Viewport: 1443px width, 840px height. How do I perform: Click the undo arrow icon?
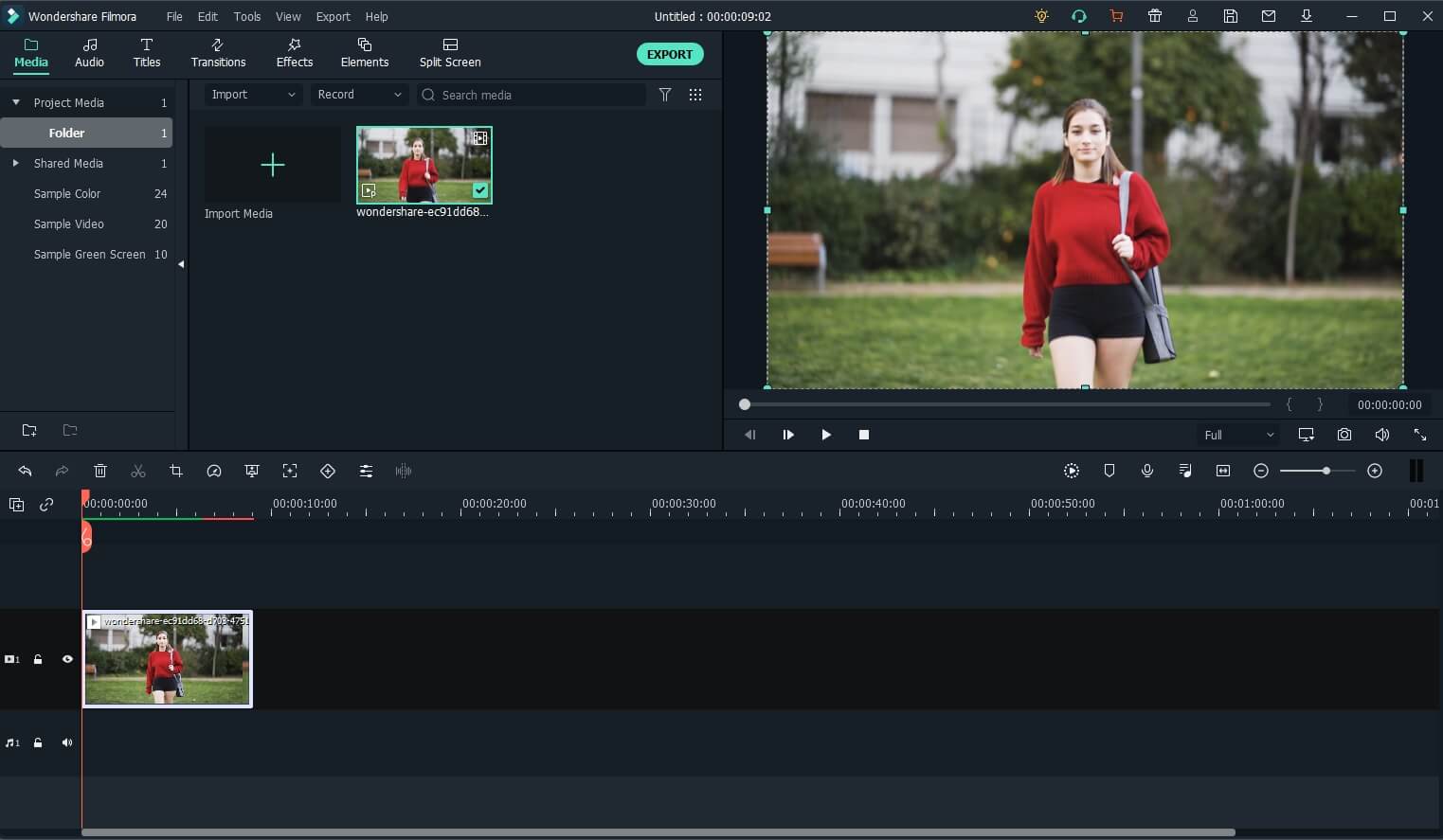pos(25,471)
